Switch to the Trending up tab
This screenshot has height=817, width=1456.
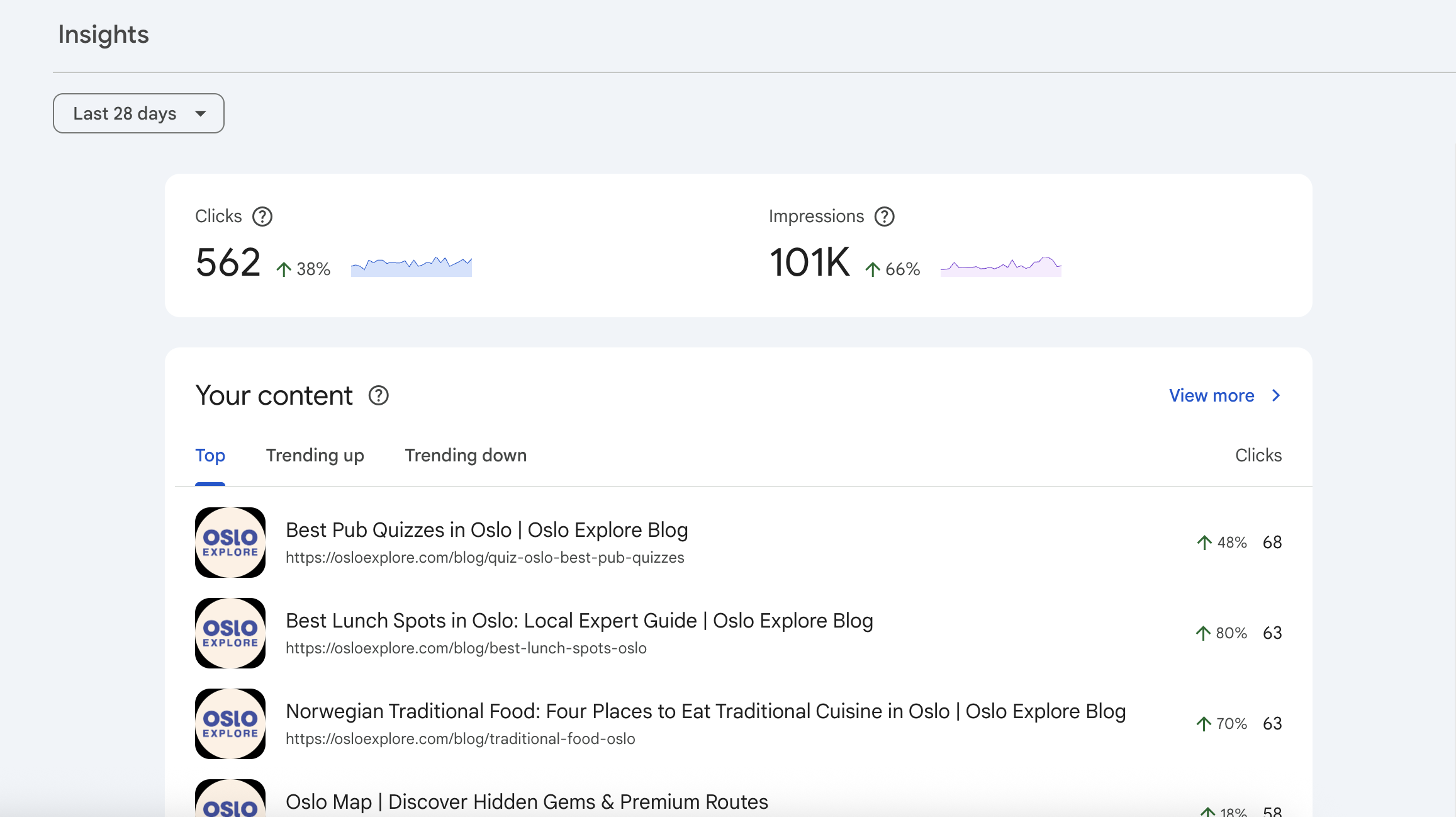click(x=315, y=455)
